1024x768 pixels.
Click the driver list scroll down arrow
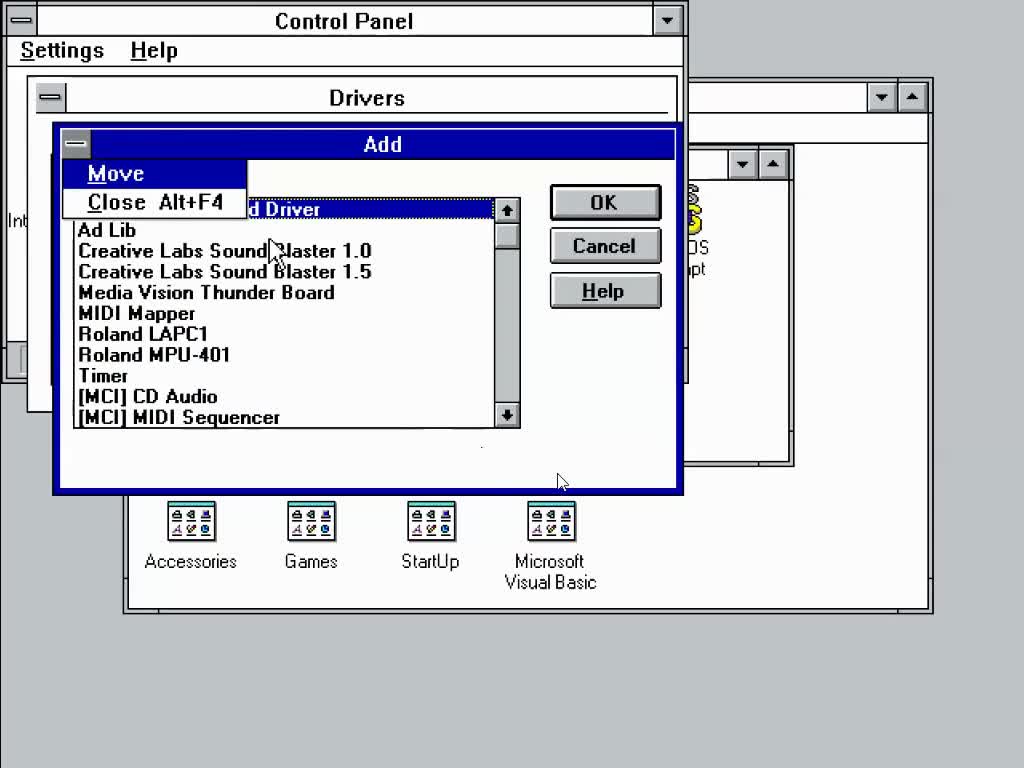[x=507, y=415]
